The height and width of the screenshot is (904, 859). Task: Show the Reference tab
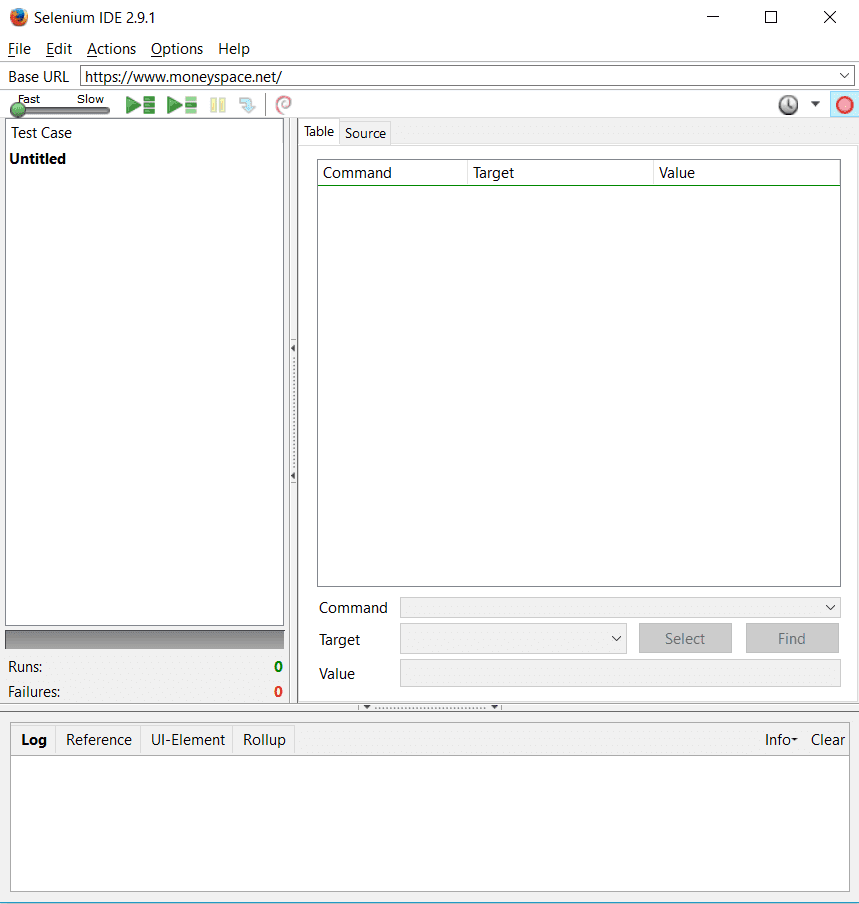[99, 740]
